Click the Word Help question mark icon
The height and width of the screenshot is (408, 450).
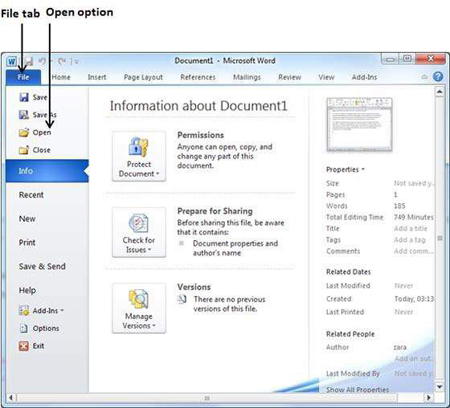pos(438,77)
